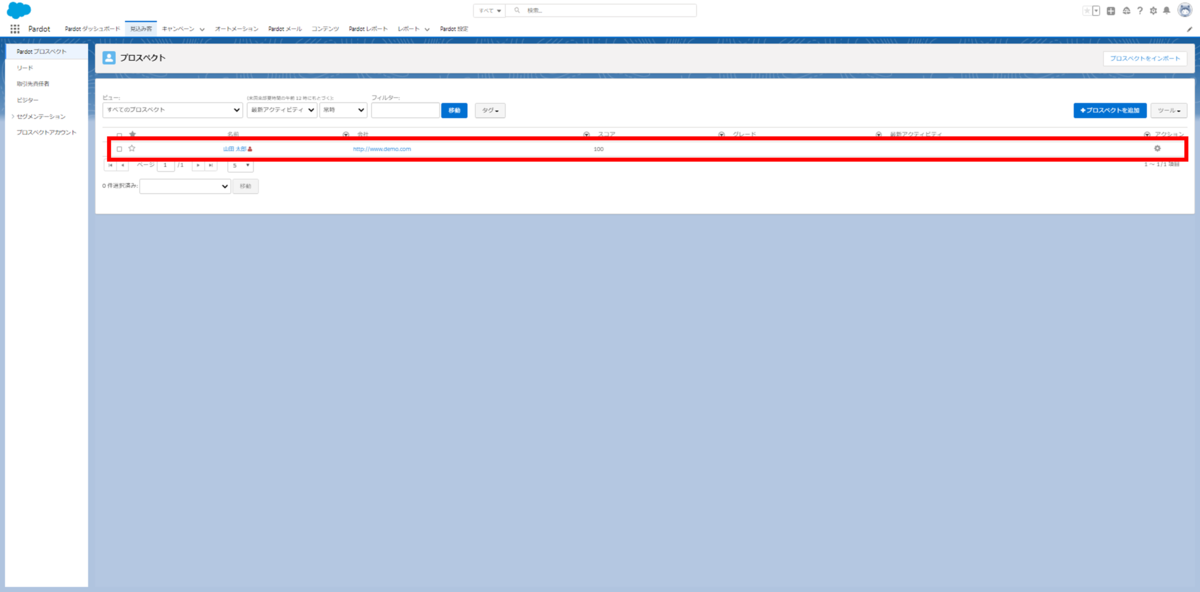Open the global actions plus icon

[1111, 10]
